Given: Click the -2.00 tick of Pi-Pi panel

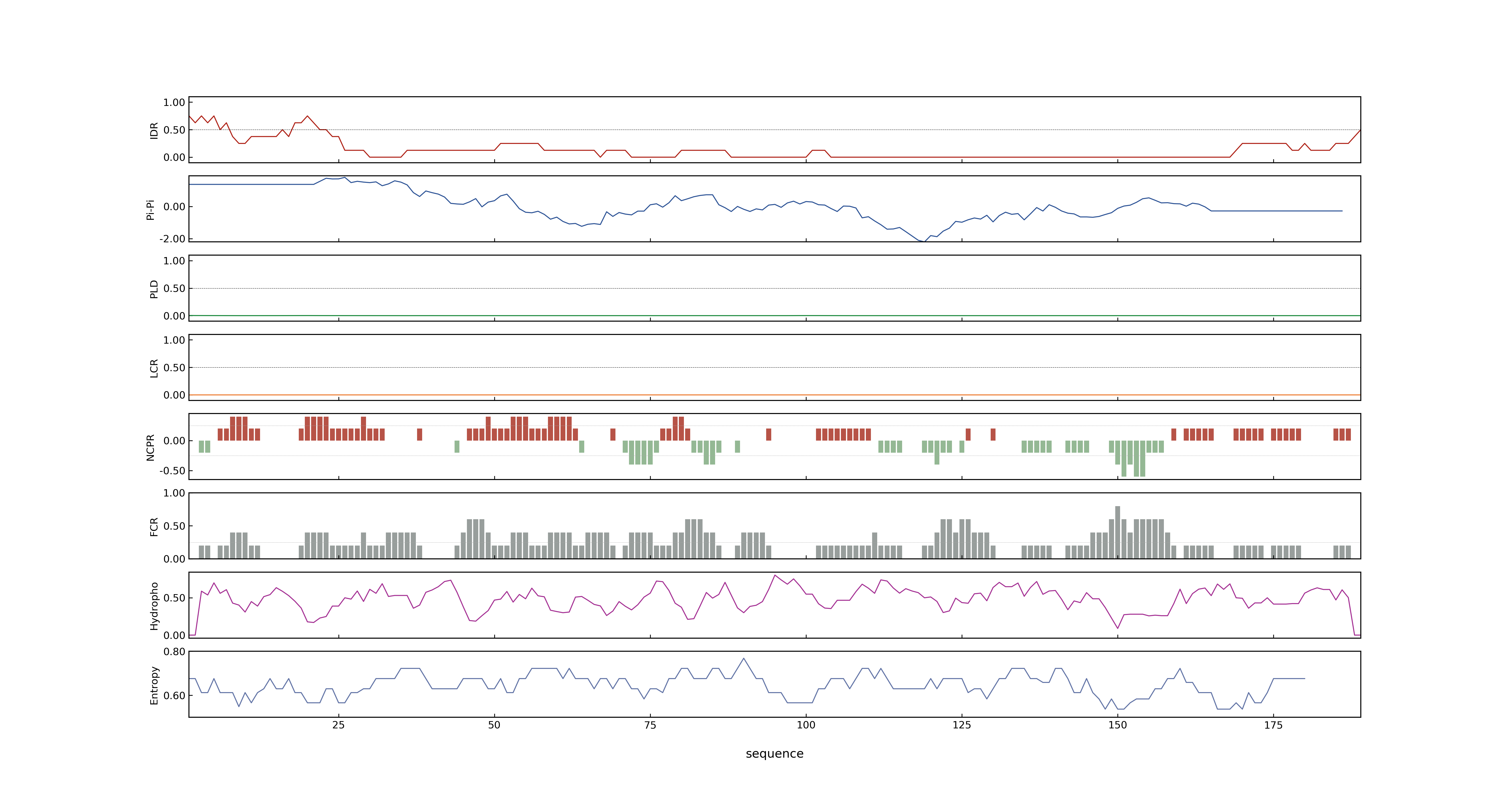Looking at the screenshot, I should coord(172,239).
